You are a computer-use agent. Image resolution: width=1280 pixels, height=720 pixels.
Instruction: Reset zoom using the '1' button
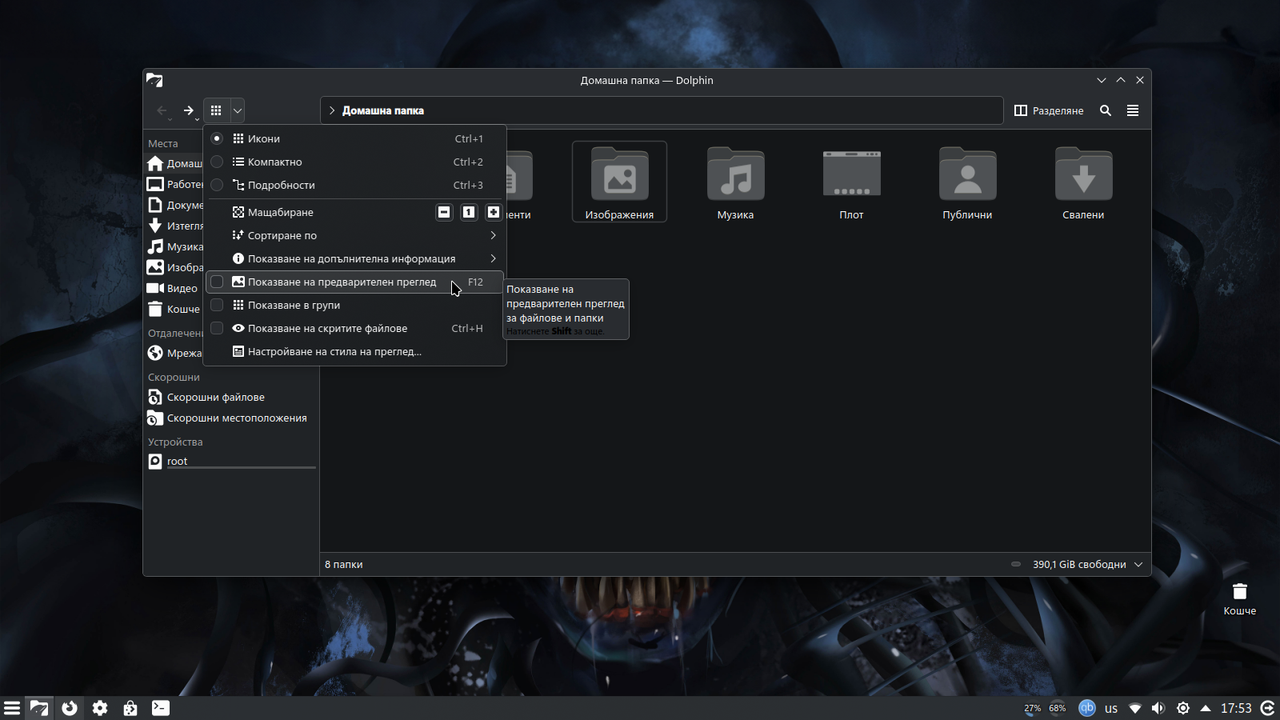coord(468,212)
